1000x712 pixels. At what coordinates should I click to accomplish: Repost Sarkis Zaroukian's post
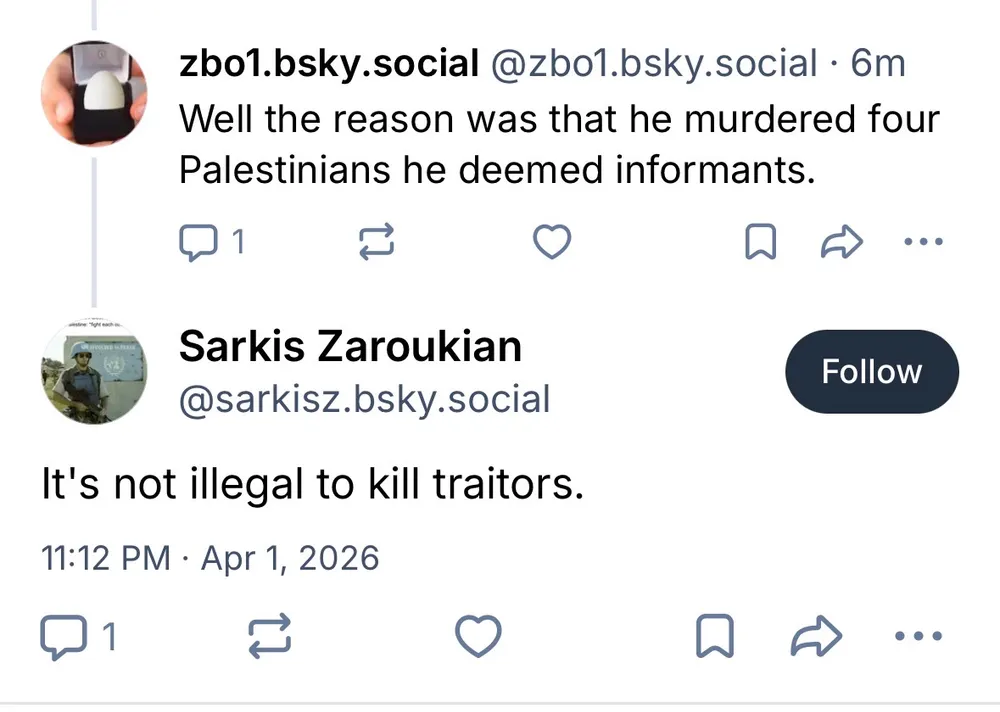point(271,636)
